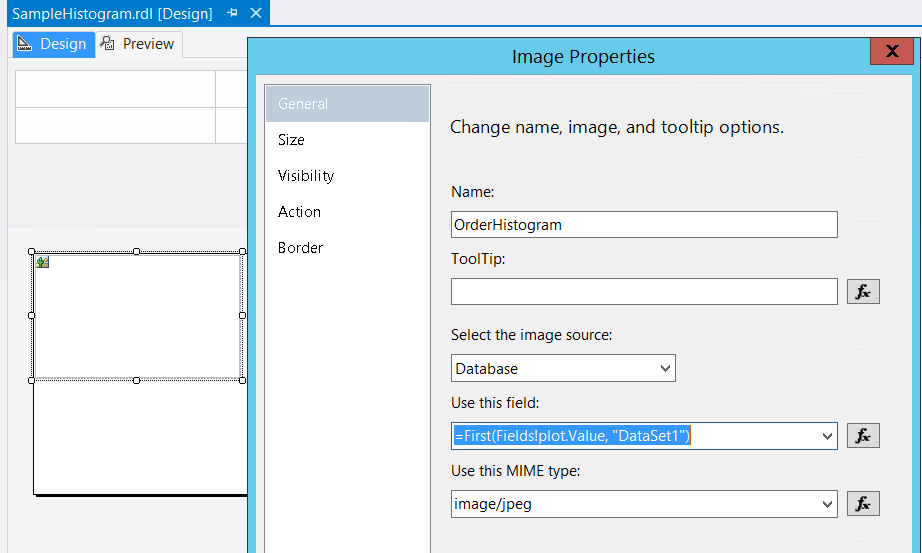The image size is (922, 553).
Task: Click the bottom-right resize handle of image
Action: (242, 381)
